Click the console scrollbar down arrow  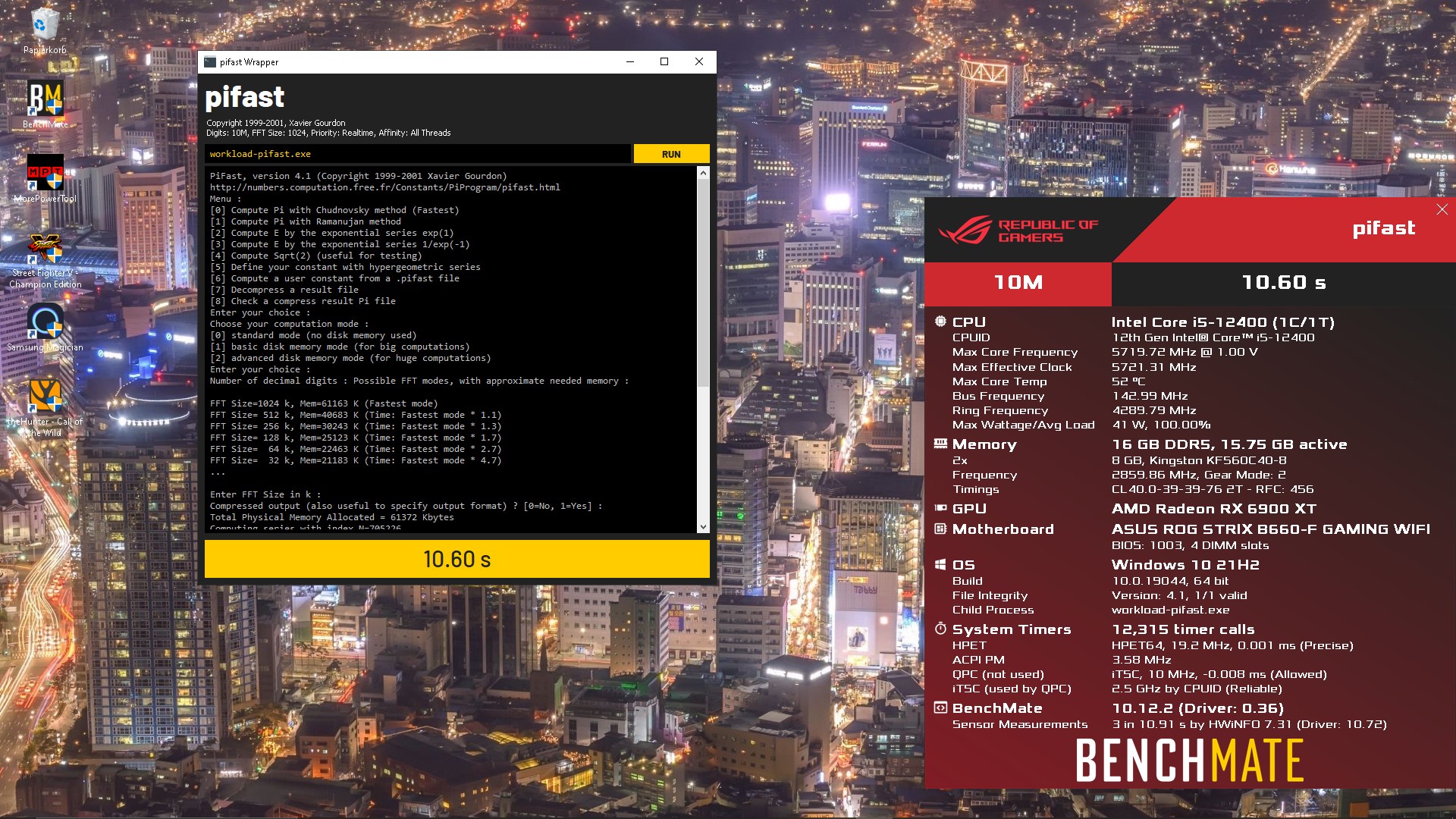pos(703,527)
